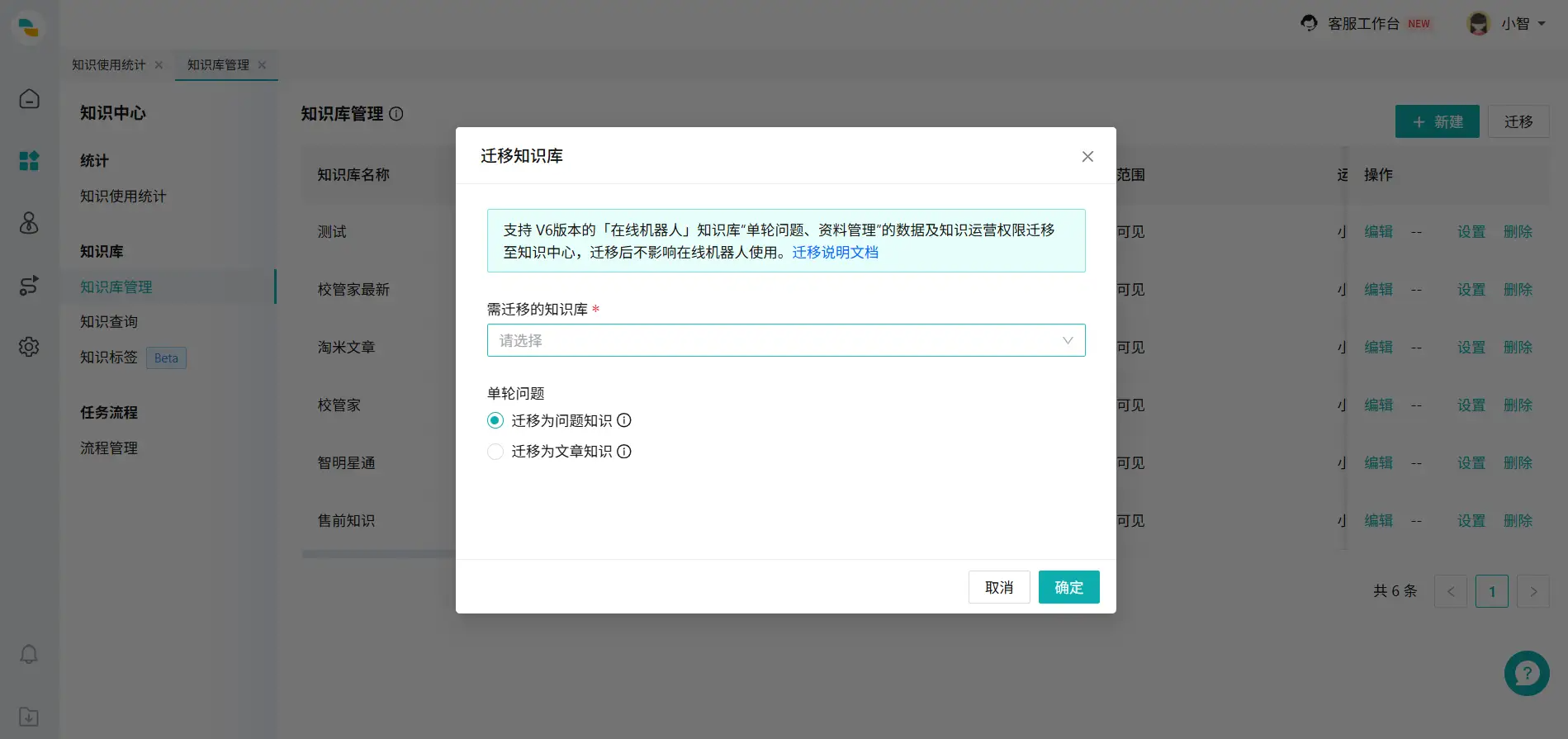1568x739 pixels.
Task: Open the home icon in the left sidebar
Action: pyautogui.click(x=29, y=99)
